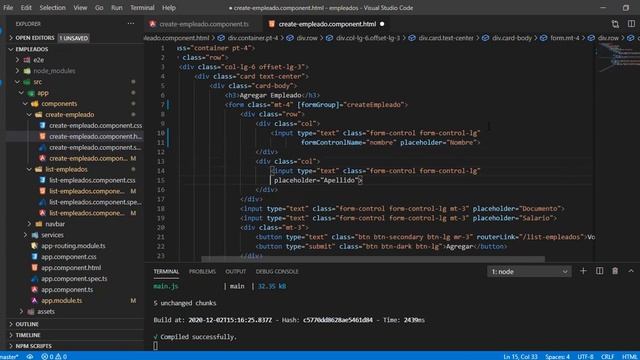Open the 1: node terminal dropdown
The height and width of the screenshot is (360, 640).
[529, 271]
